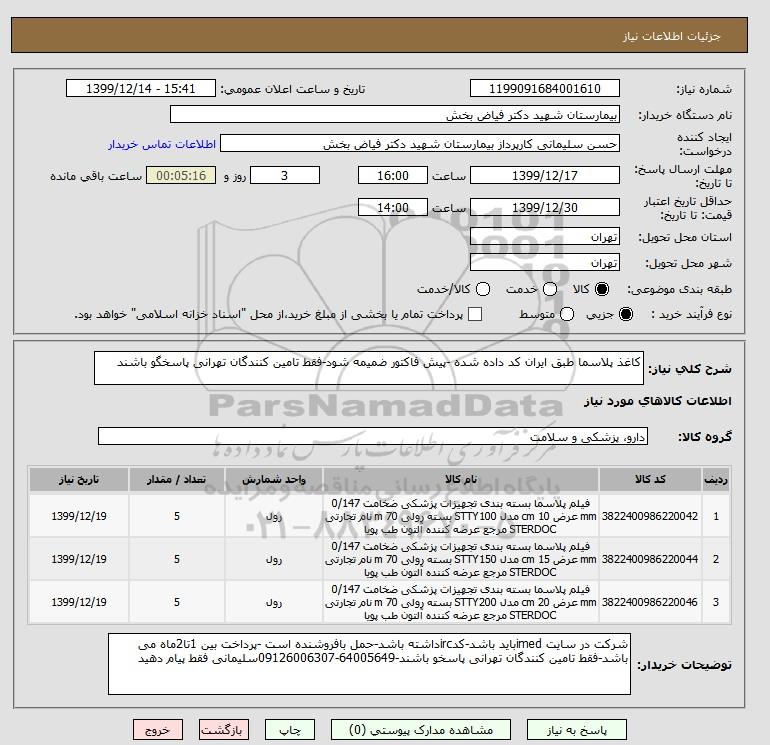
Task: Click the request creator field
Action: (x=420, y=144)
